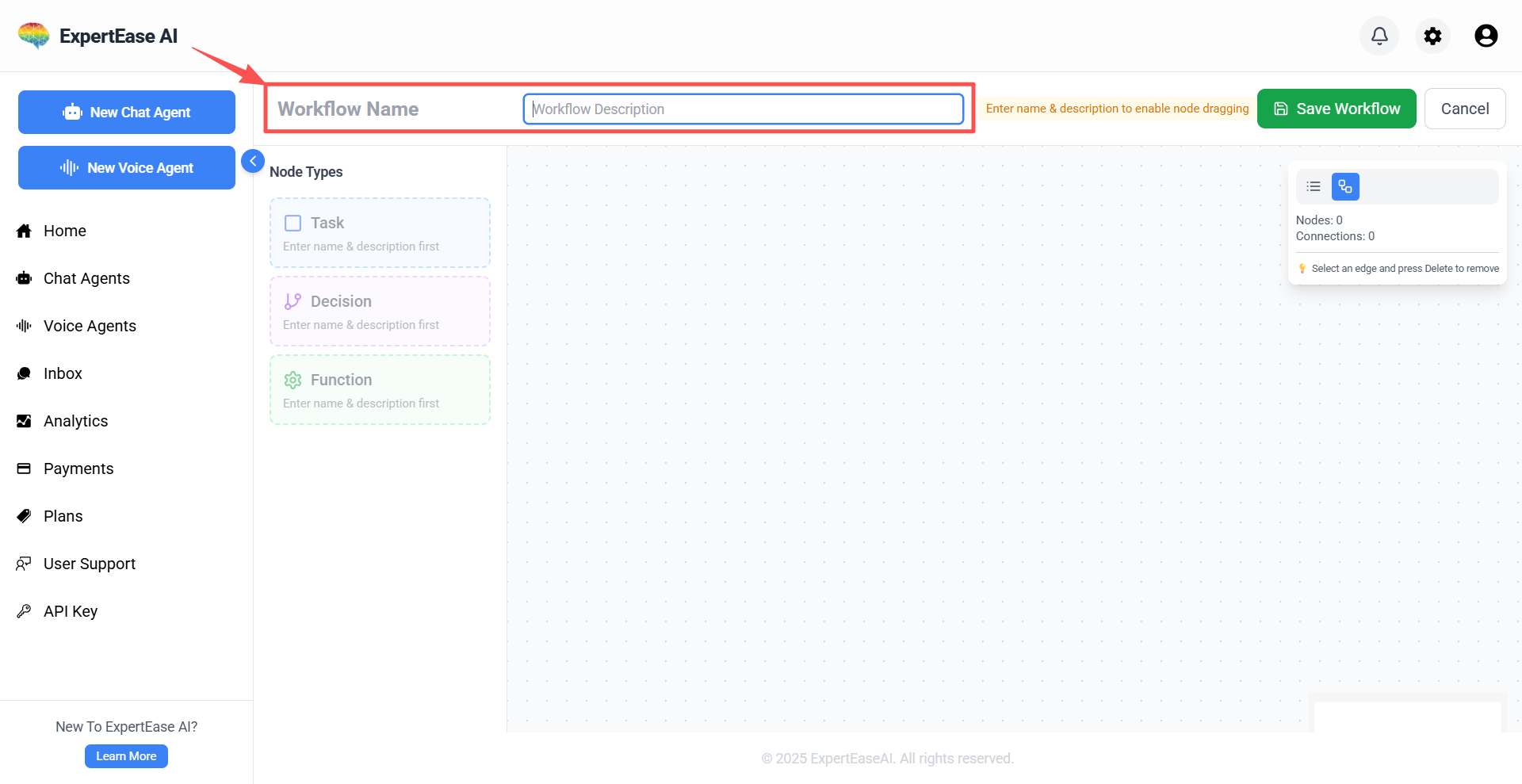Click the notifications bell icon

pos(1379,36)
